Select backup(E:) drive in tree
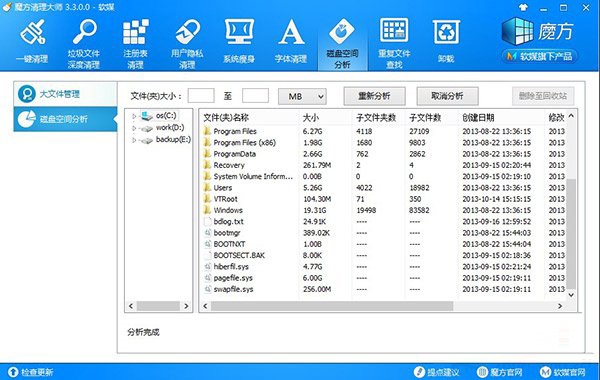The width and height of the screenshot is (600, 380). click(x=173, y=140)
